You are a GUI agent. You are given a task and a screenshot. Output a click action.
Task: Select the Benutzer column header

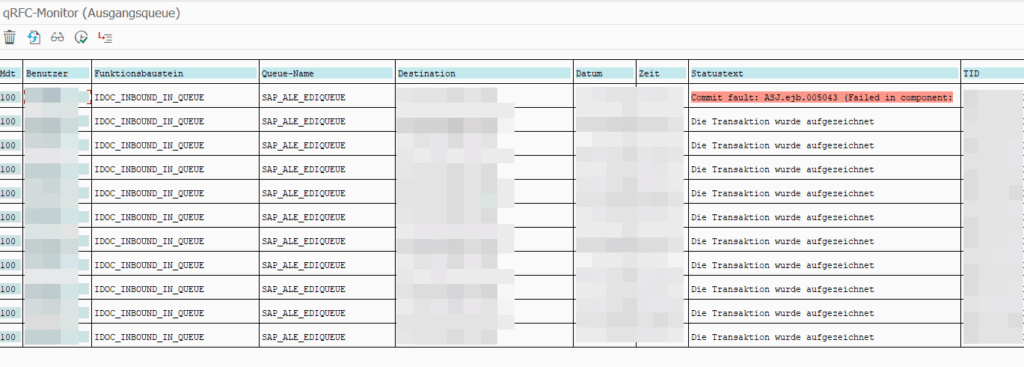coord(57,74)
